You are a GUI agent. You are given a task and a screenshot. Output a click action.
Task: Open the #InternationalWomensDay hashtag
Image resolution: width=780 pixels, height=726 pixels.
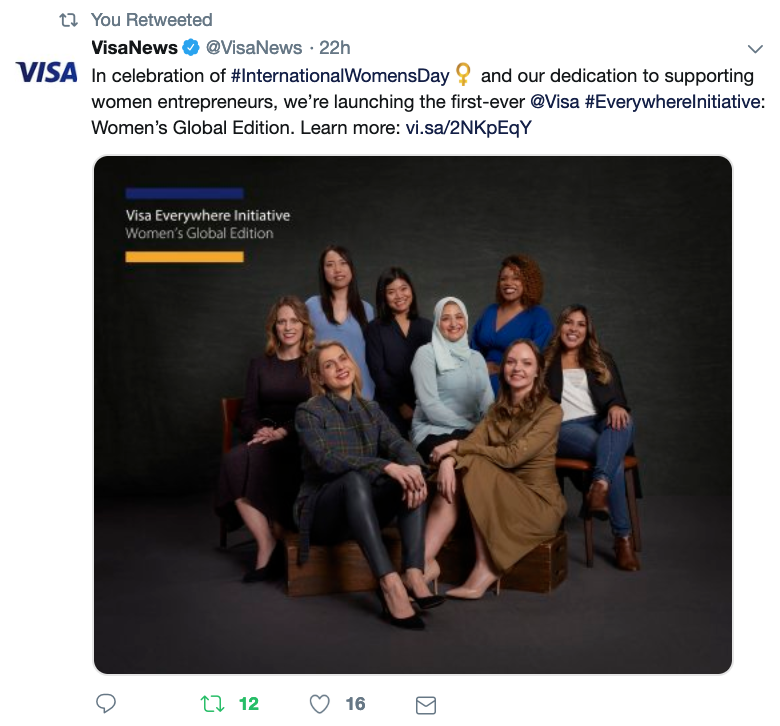340,76
